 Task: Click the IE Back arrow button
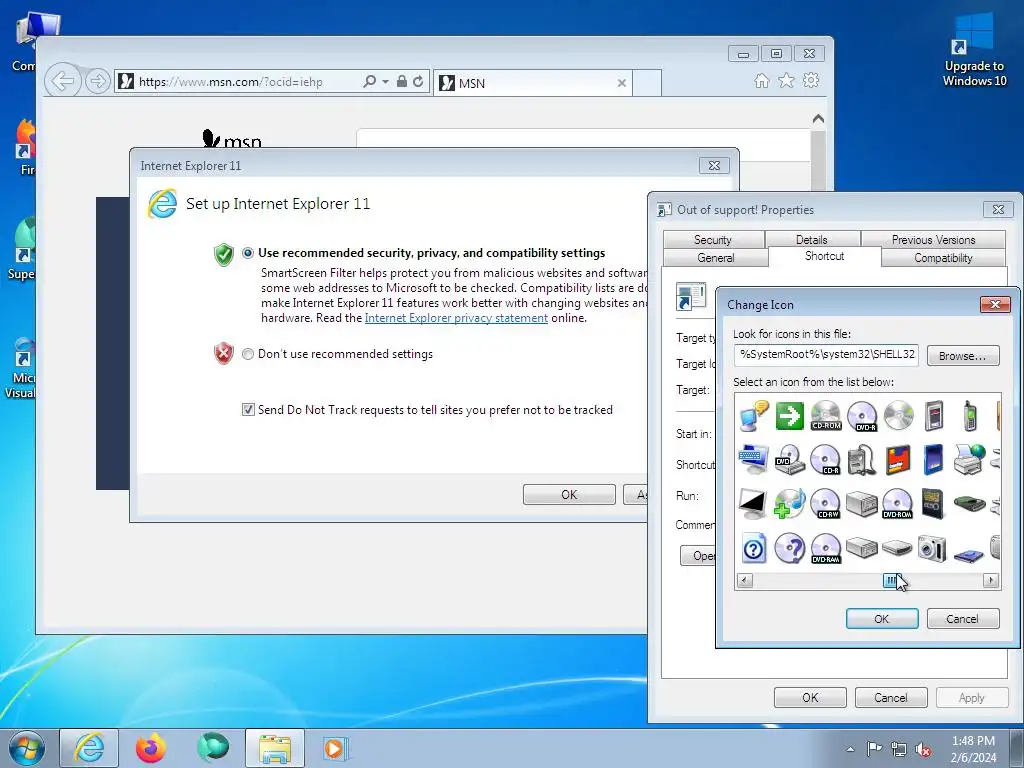click(63, 82)
